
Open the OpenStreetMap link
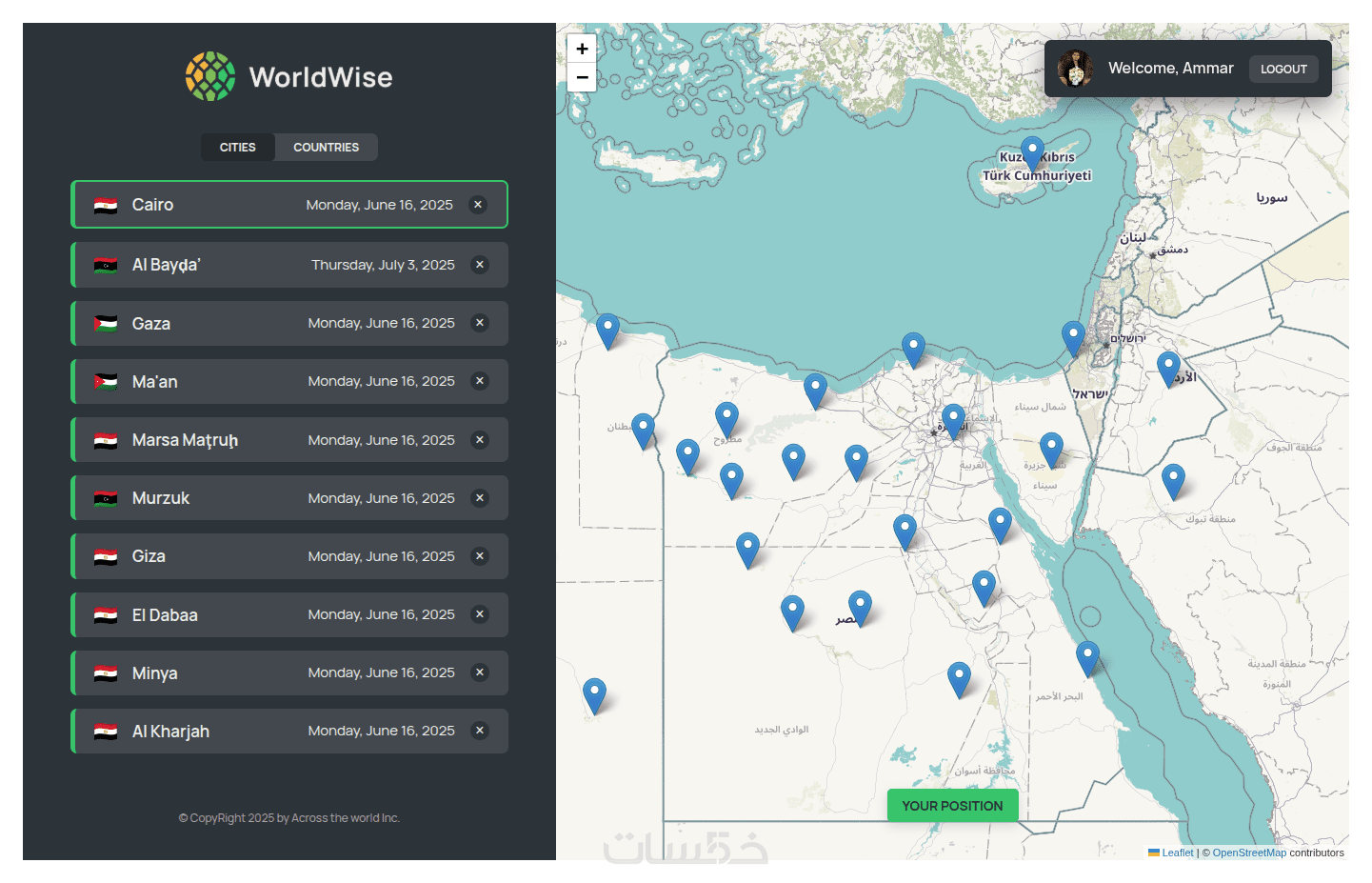click(x=1249, y=853)
